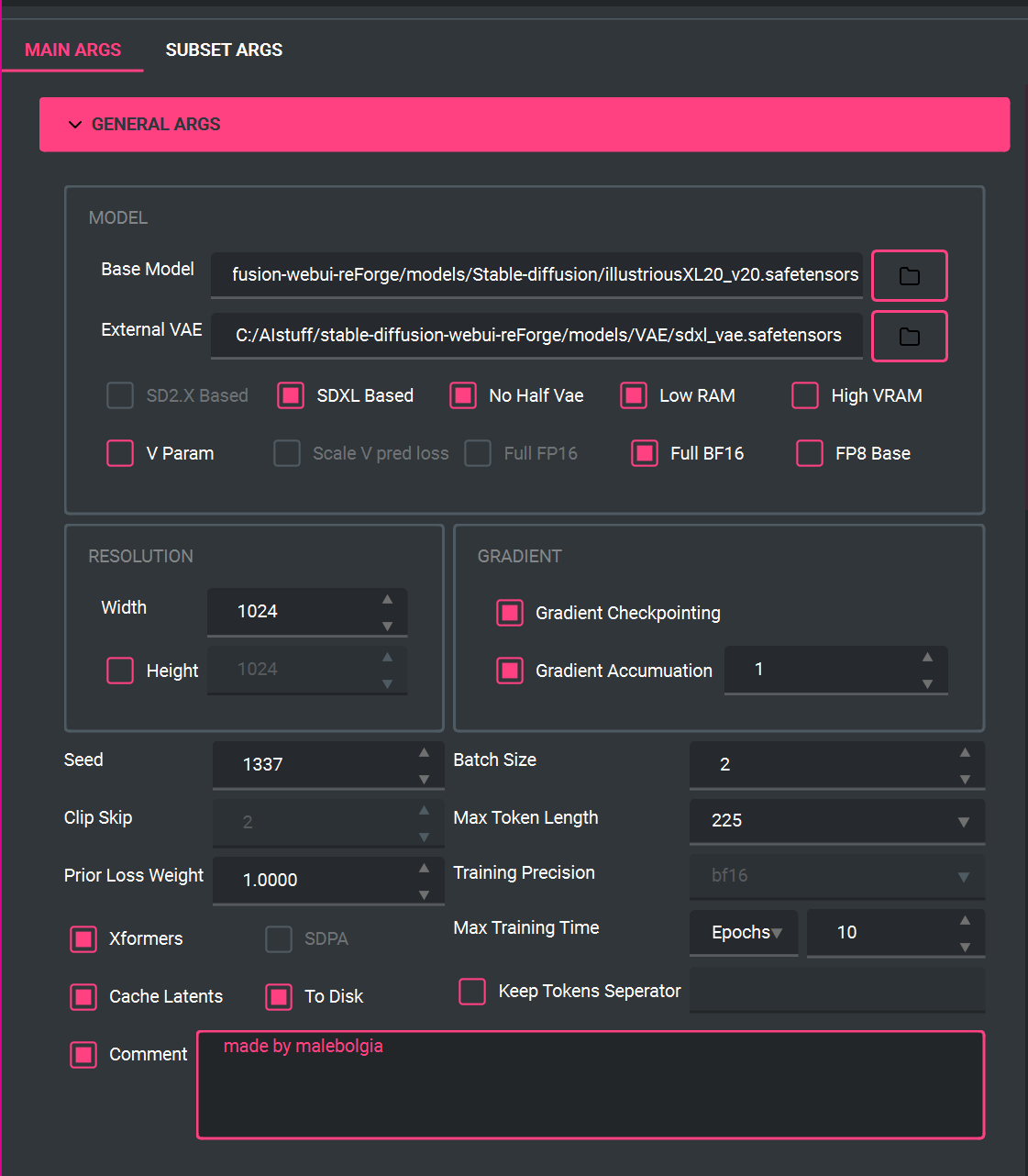Lower Prior Loss Weight with down arrow
The height and width of the screenshot is (1176, 1028).
coord(424,894)
